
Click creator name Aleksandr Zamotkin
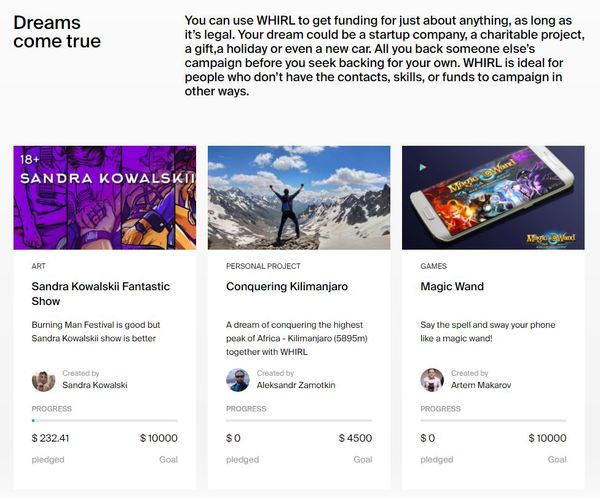click(296, 385)
